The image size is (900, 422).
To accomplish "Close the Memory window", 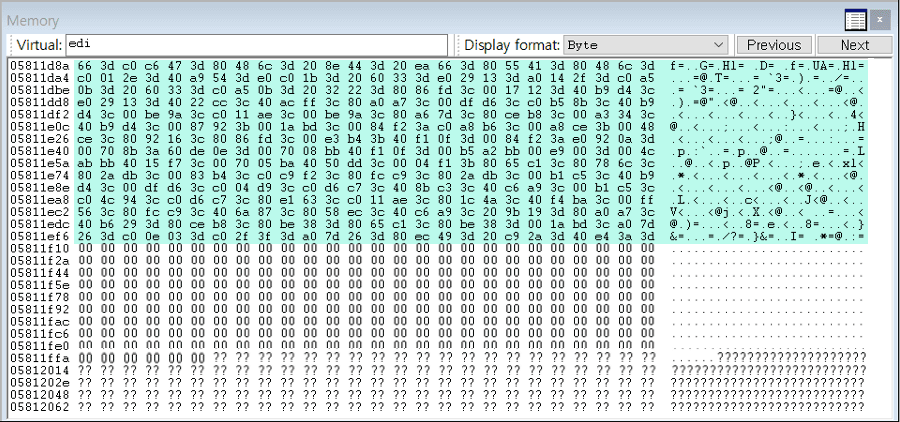I will [879, 21].
